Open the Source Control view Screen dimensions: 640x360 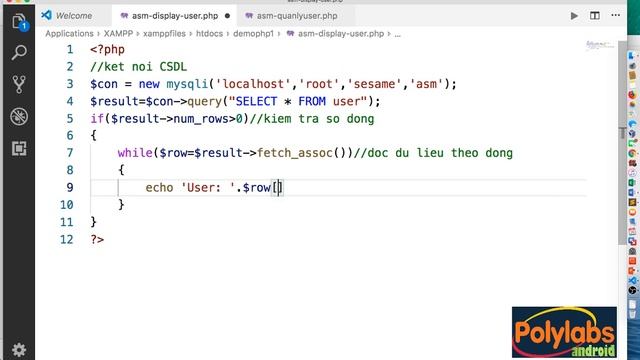19,84
